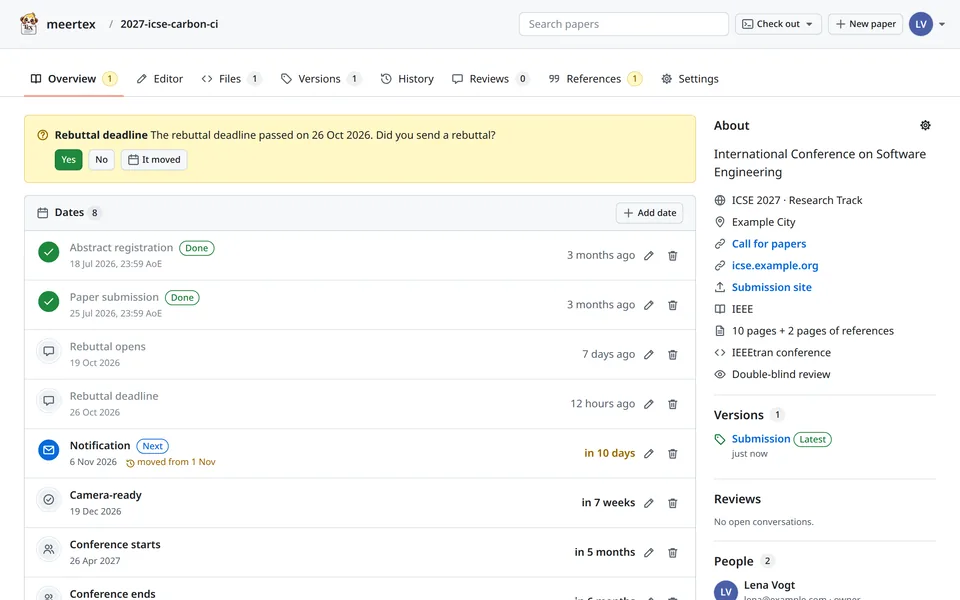
Task: Delete the Rebuttal deadline date row
Action: [672, 404]
